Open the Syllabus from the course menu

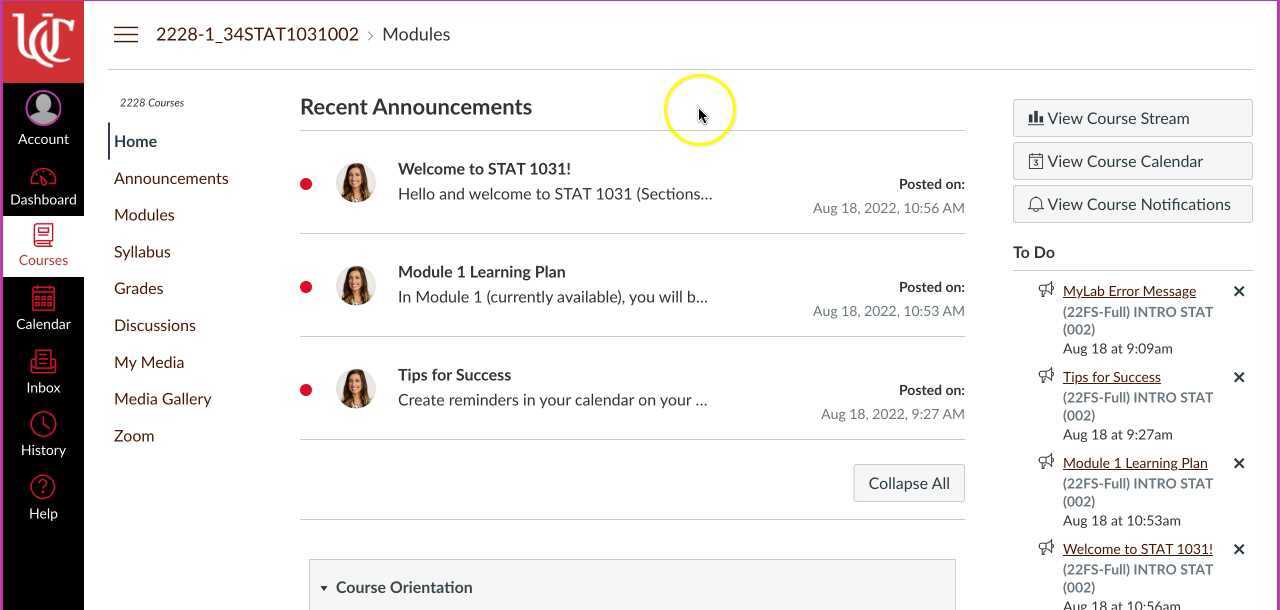pos(142,251)
